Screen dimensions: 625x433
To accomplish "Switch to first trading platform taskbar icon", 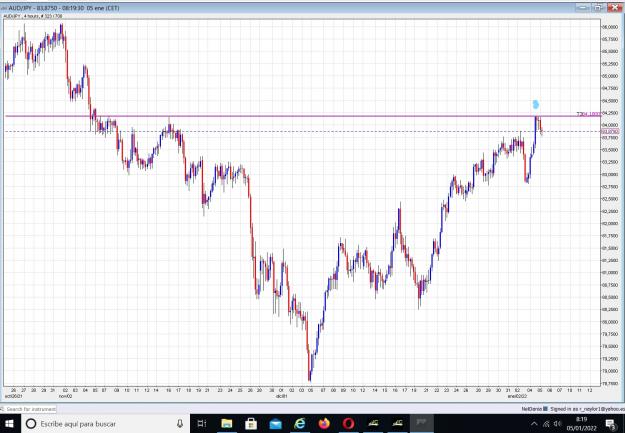I will [373, 423].
